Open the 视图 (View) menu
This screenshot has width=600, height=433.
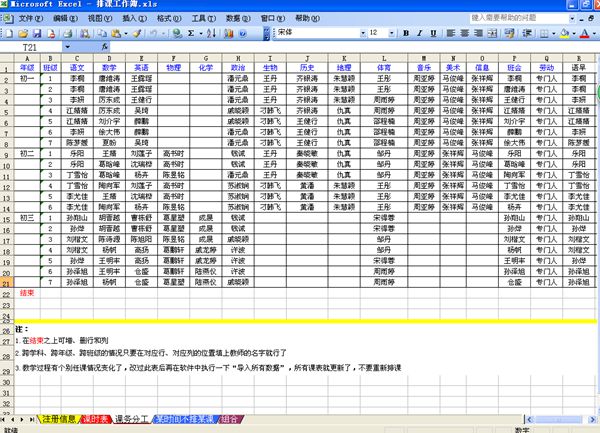click(x=99, y=18)
